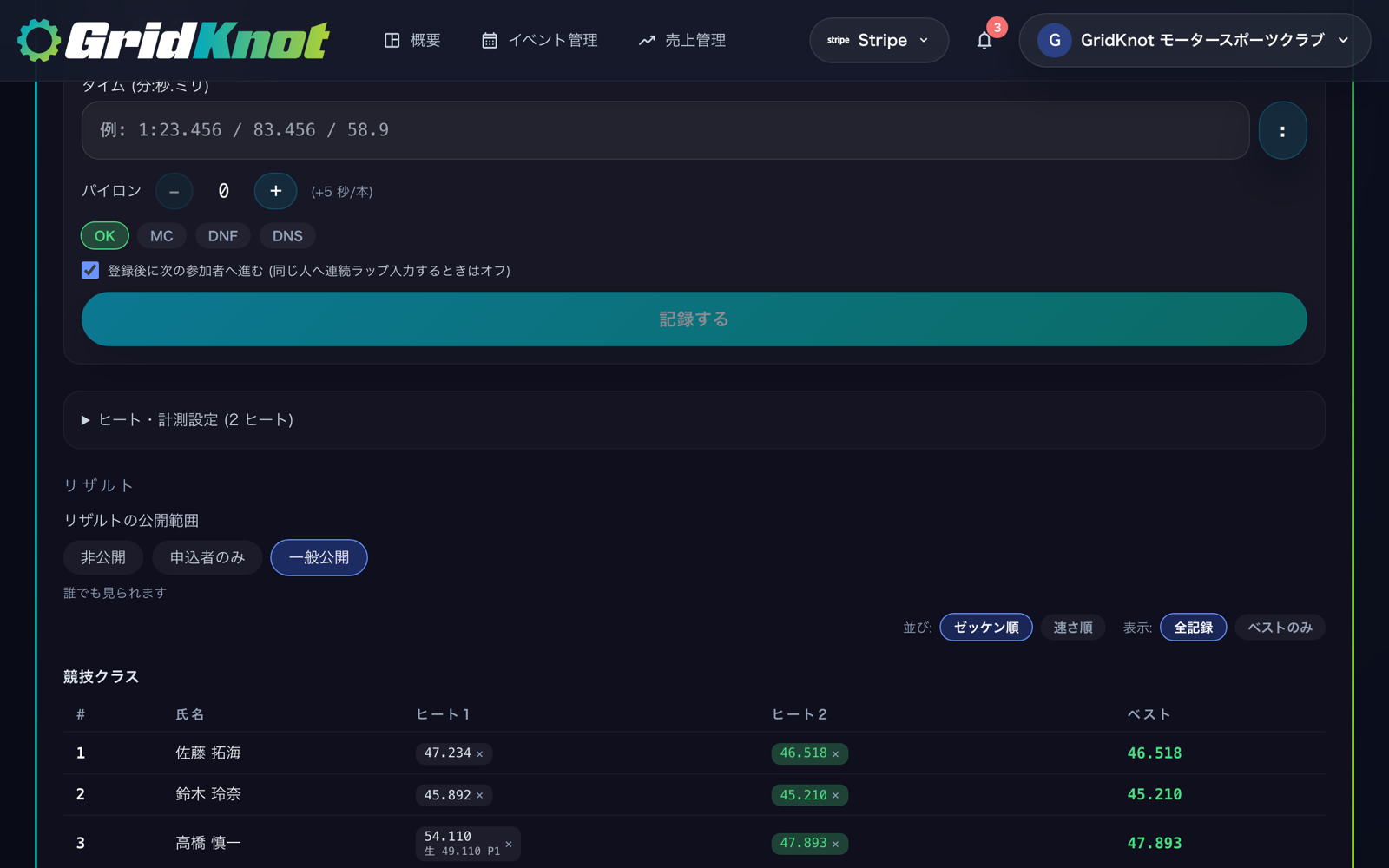This screenshot has width=1389, height=868.
Task: Click the name 高橋 慎一
Action: click(x=208, y=843)
